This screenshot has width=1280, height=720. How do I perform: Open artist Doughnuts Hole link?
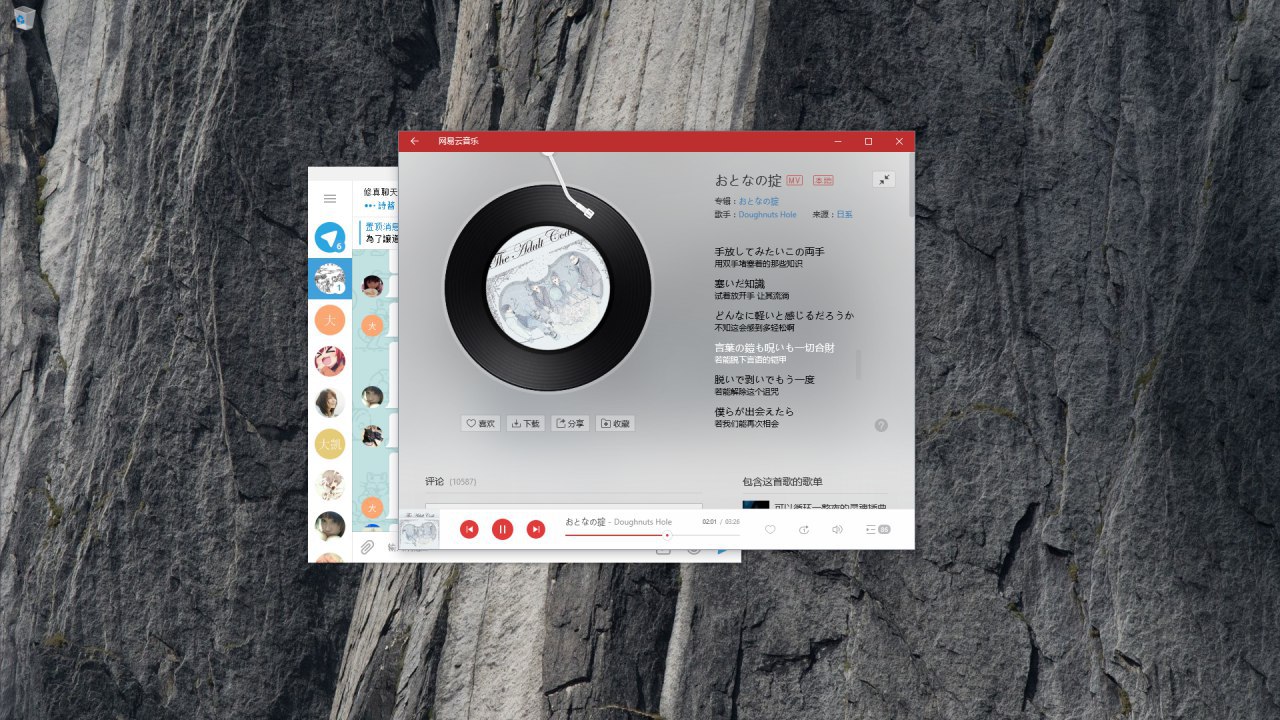[767, 214]
